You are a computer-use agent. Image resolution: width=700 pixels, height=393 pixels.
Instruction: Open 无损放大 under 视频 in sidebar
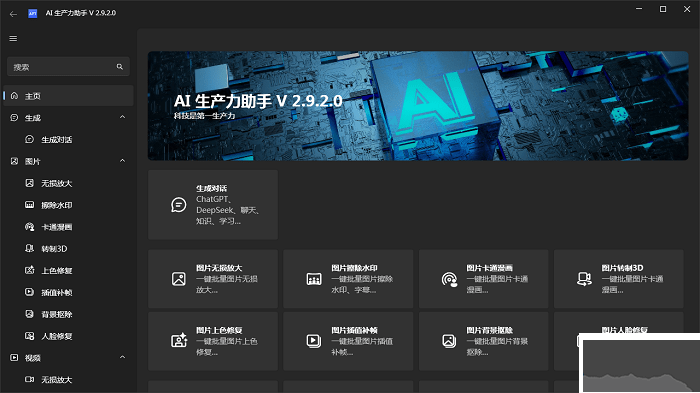[68, 380]
